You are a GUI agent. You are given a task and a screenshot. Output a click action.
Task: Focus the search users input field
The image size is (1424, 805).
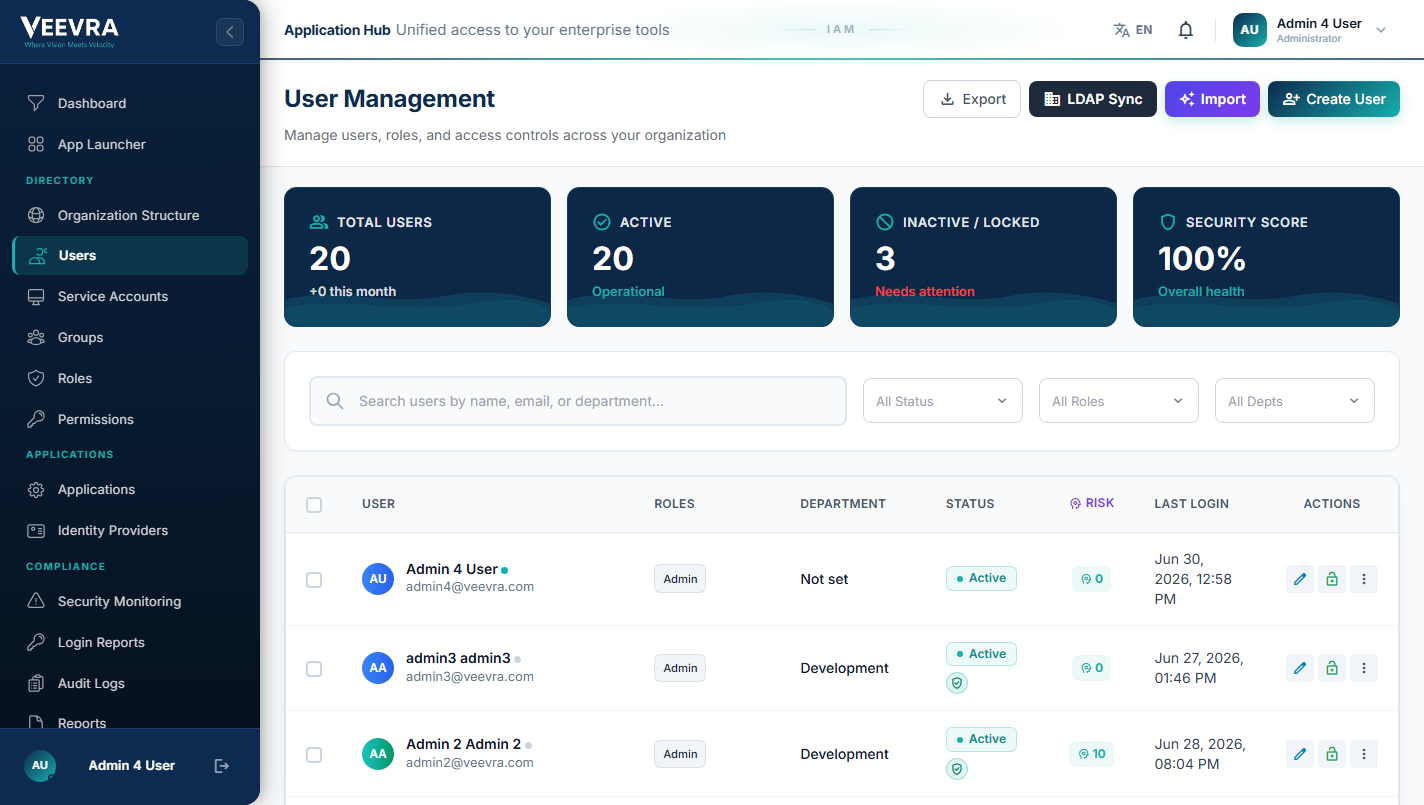coord(578,401)
